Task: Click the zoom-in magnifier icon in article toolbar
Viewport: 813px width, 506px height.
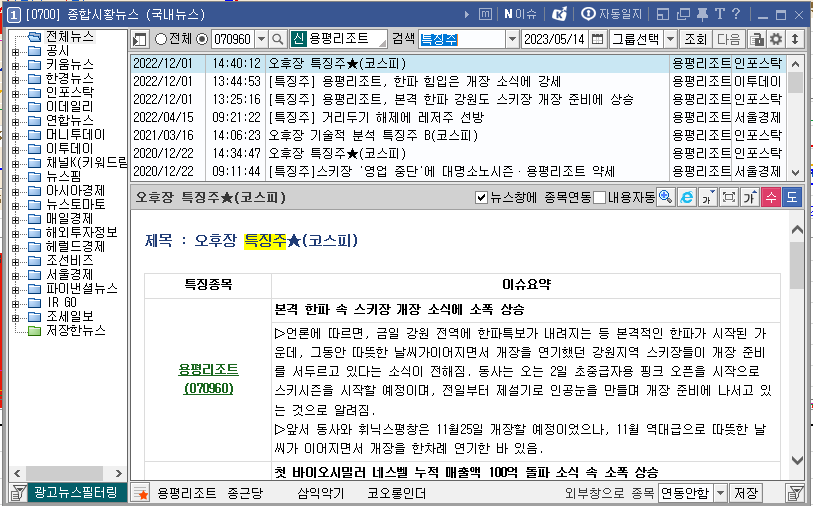Action: click(x=666, y=197)
